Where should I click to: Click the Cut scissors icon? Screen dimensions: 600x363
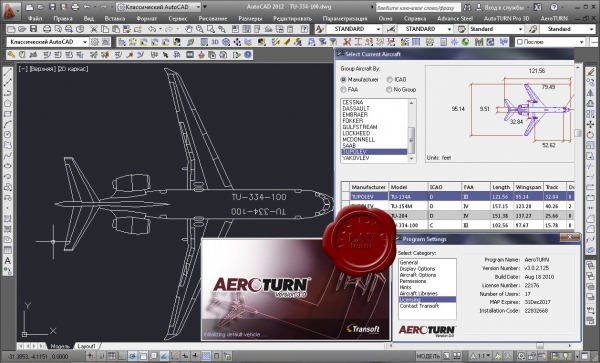click(94, 29)
